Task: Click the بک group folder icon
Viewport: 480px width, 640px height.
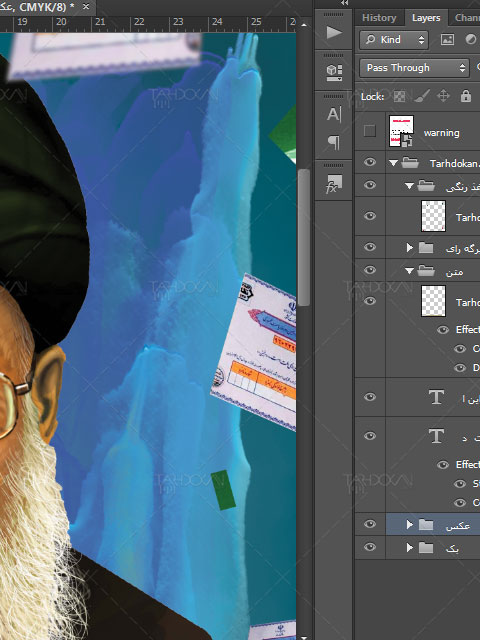Action: 426,547
